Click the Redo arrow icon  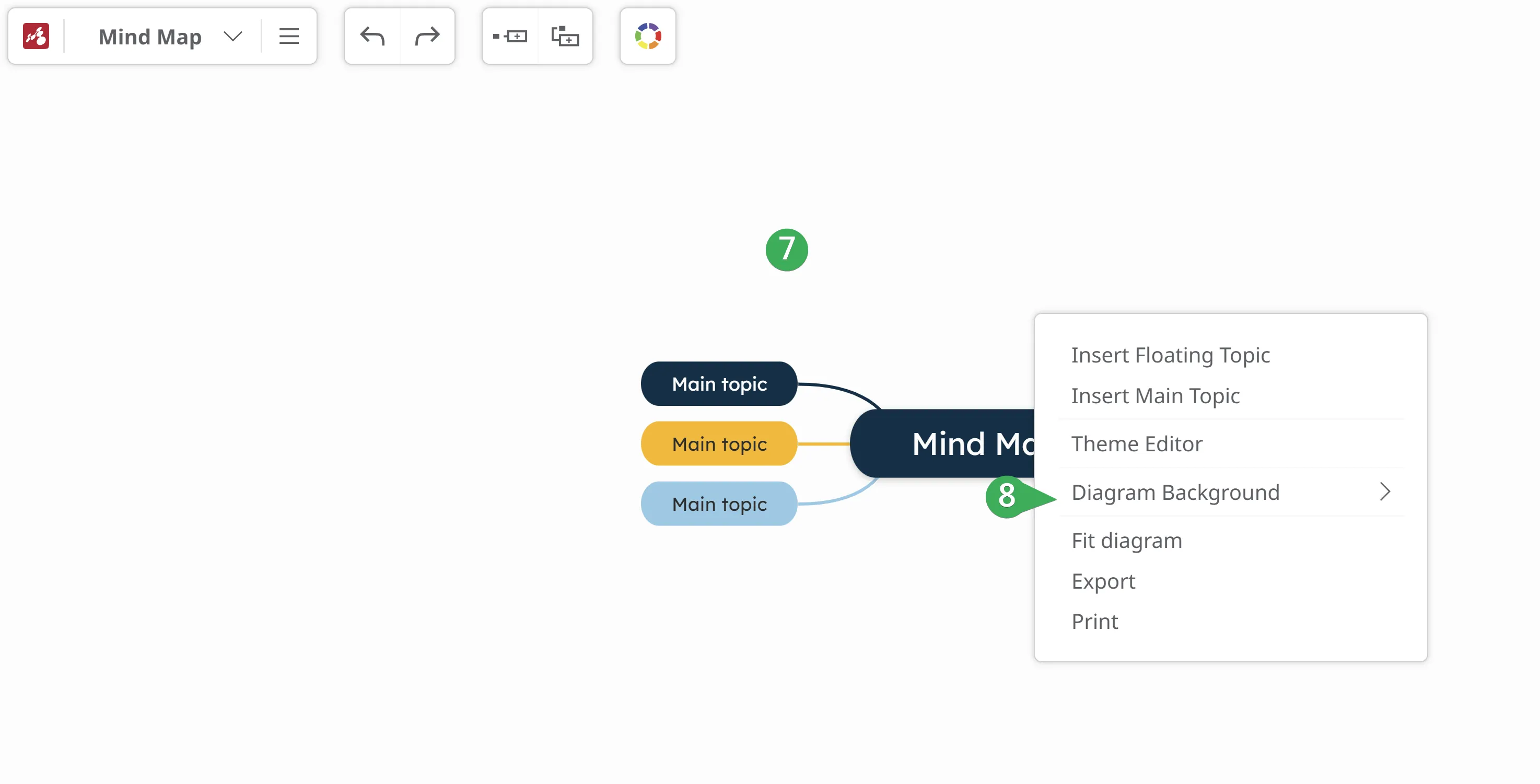coord(427,37)
